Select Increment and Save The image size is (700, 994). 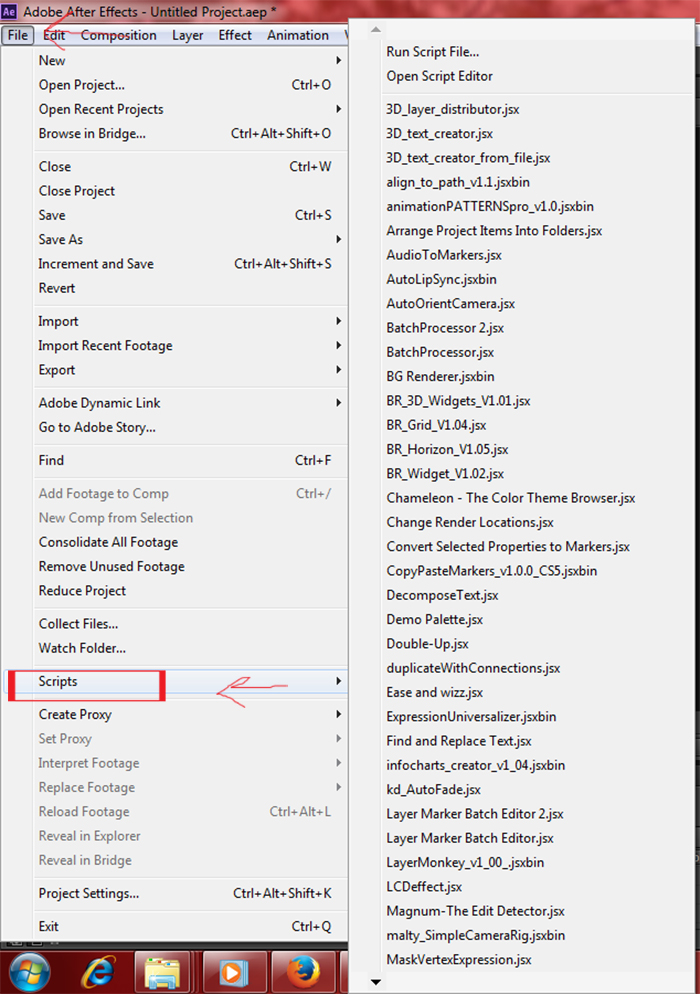pos(189,264)
